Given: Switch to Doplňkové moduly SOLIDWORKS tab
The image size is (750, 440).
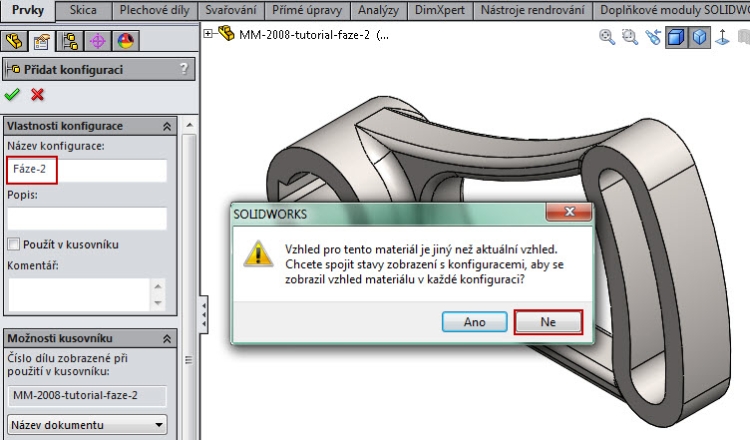Looking at the screenshot, I should point(672,10).
